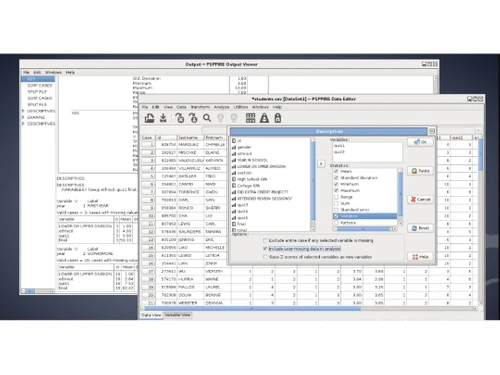The width and height of the screenshot is (500, 375).
Task: Select the id variable icon in Descriptives list
Action: pyautogui.click(x=234, y=141)
